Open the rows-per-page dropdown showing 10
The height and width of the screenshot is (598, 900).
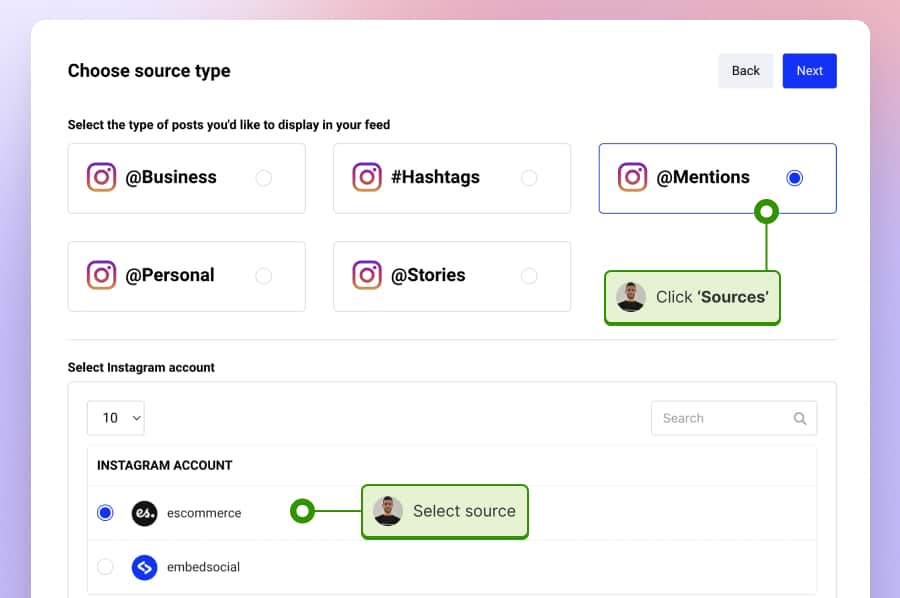tap(116, 418)
